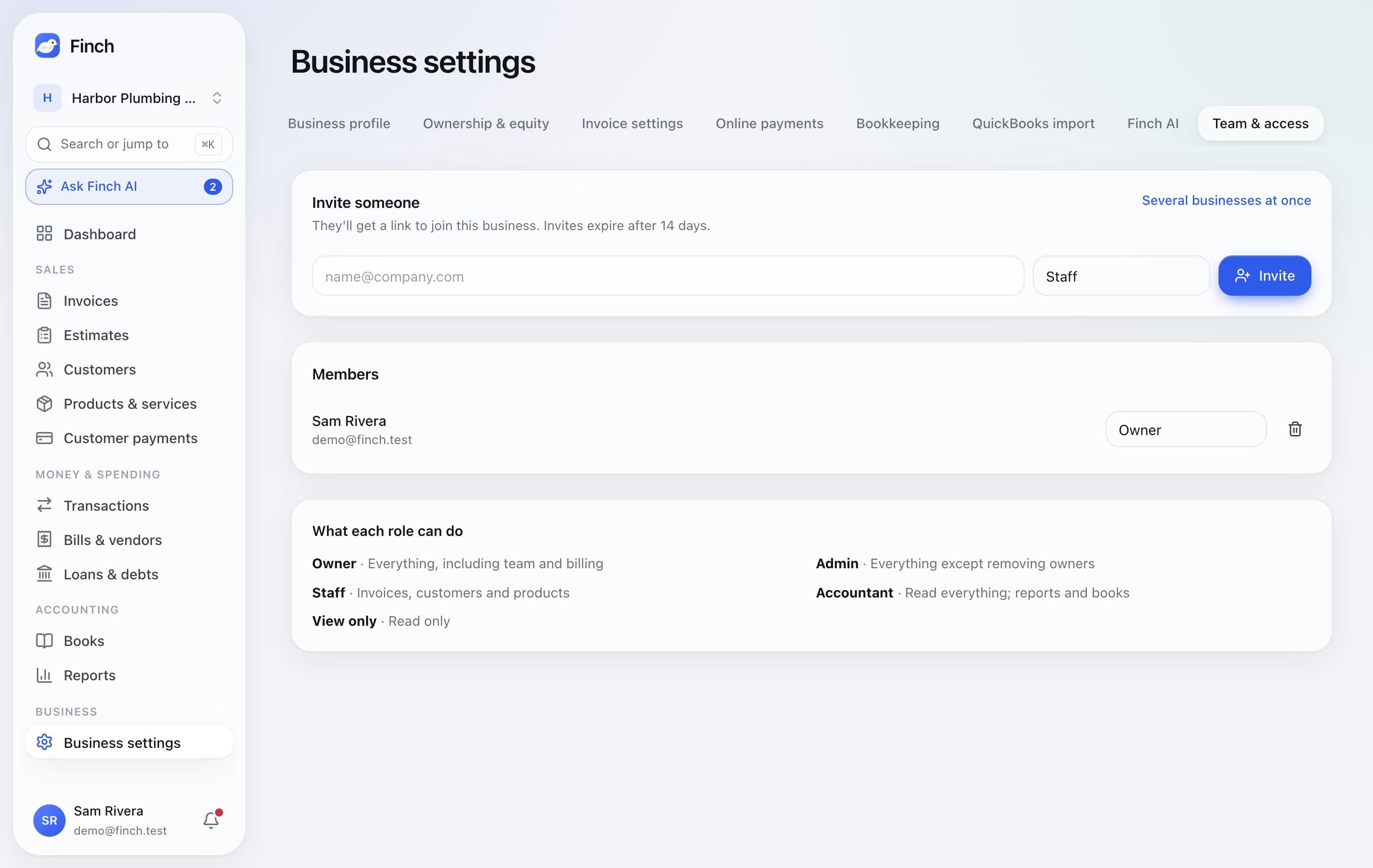Open the Staff role dropdown for invite
The image size is (1373, 868).
click(1121, 276)
